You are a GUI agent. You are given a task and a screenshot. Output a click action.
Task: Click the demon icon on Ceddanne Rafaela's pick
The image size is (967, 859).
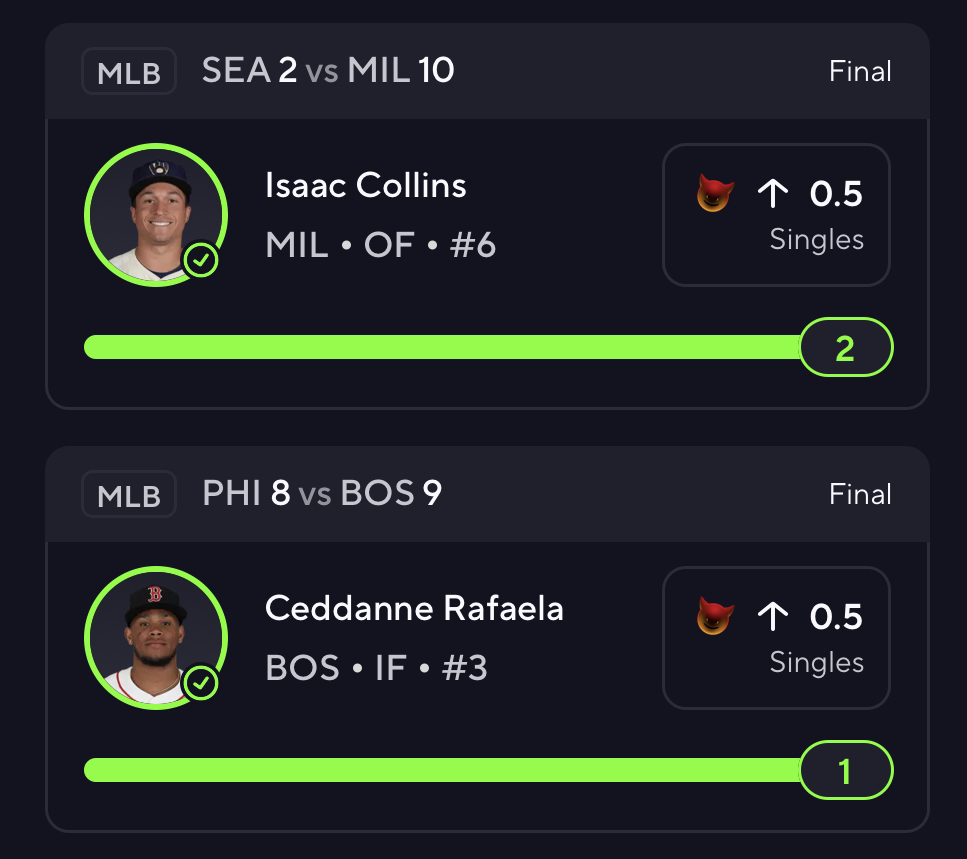[x=714, y=616]
